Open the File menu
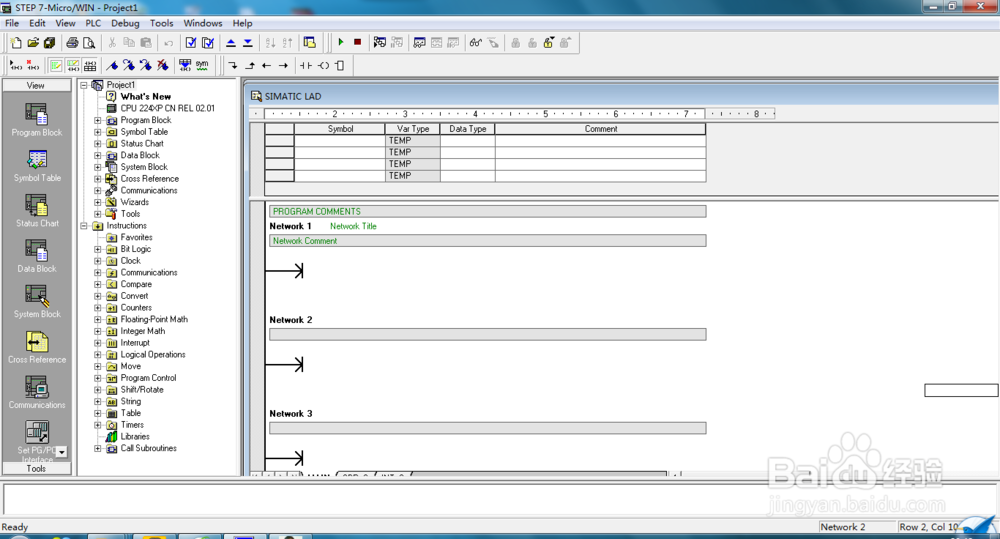This screenshot has width=1000, height=539. (x=12, y=23)
